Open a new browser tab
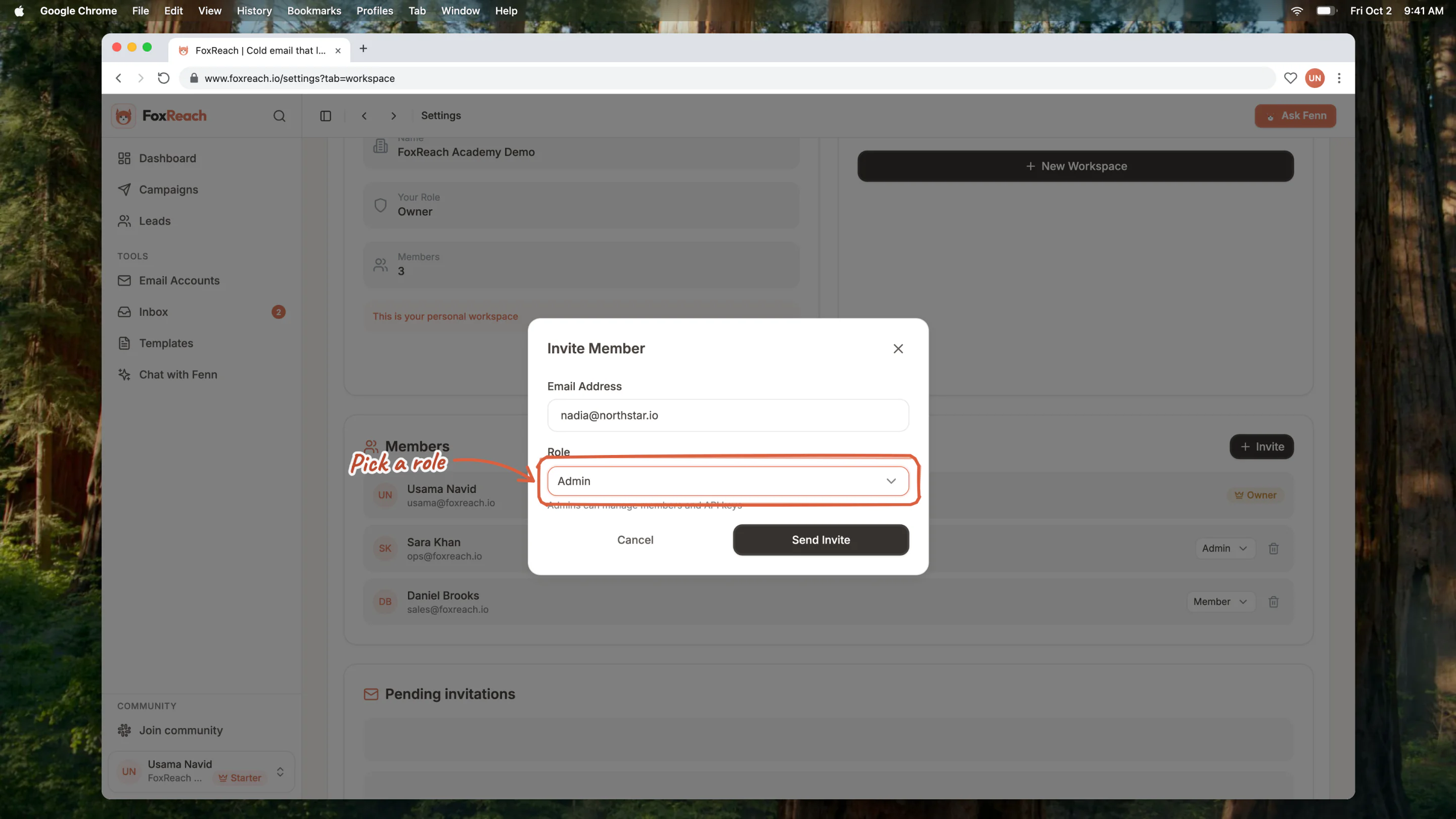The image size is (1456, 819). pos(363,49)
